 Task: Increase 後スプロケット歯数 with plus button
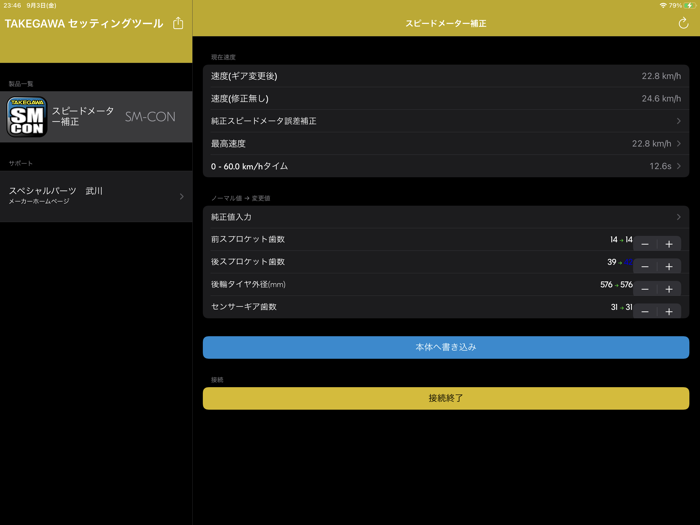pyautogui.click(x=669, y=267)
